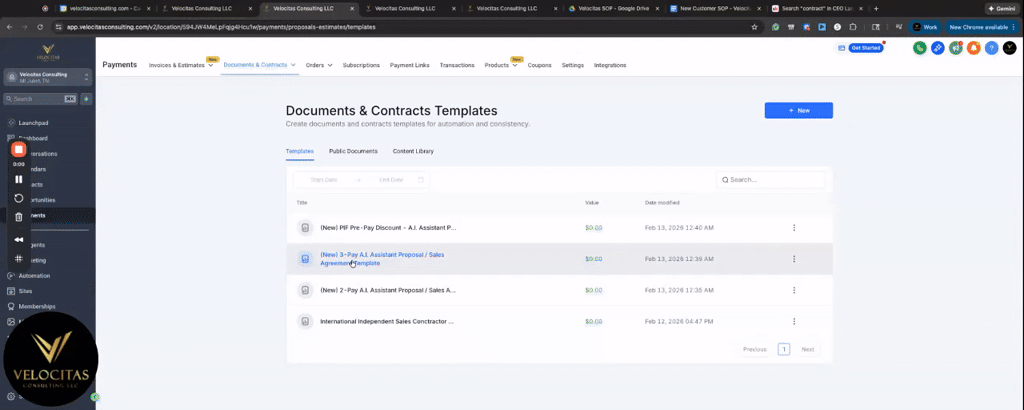This screenshot has height=410, width=1024.
Task: Open notifications via the orange bell icon
Action: coord(974,48)
